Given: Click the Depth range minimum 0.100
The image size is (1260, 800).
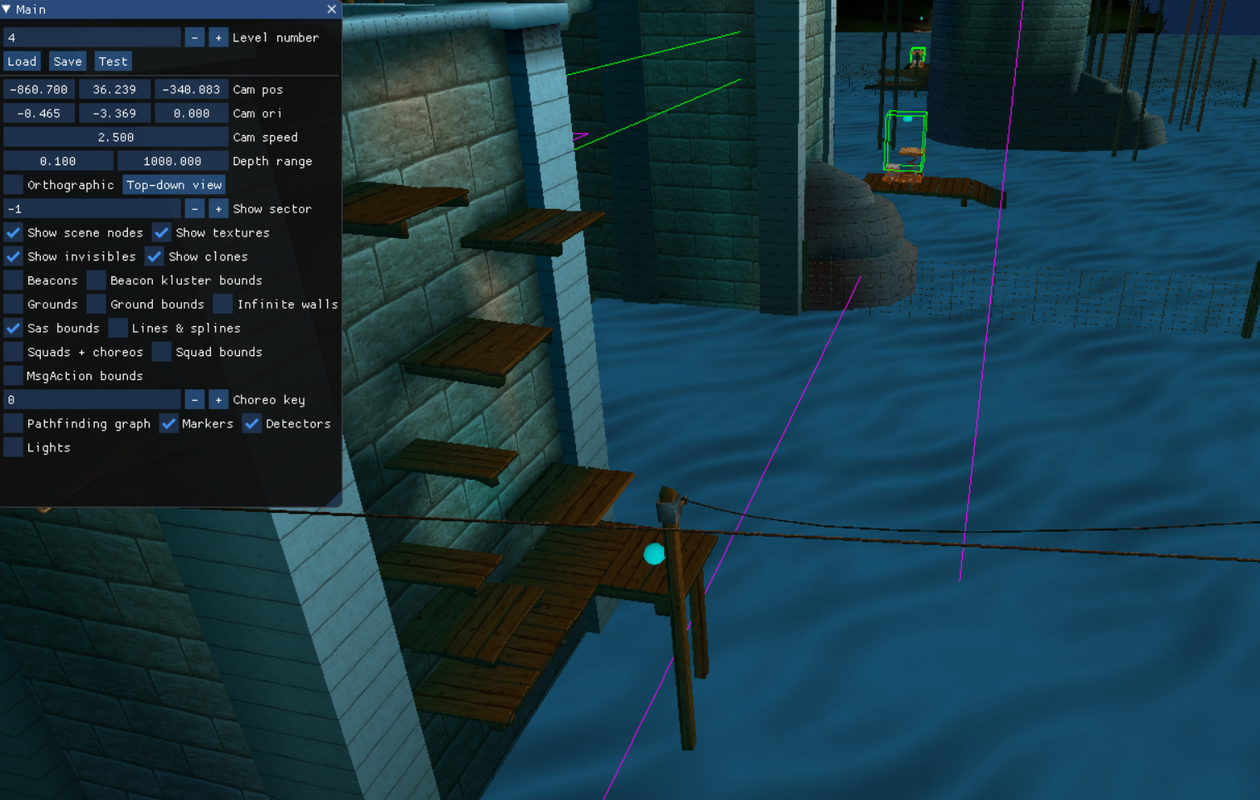Looking at the screenshot, I should (x=58, y=161).
